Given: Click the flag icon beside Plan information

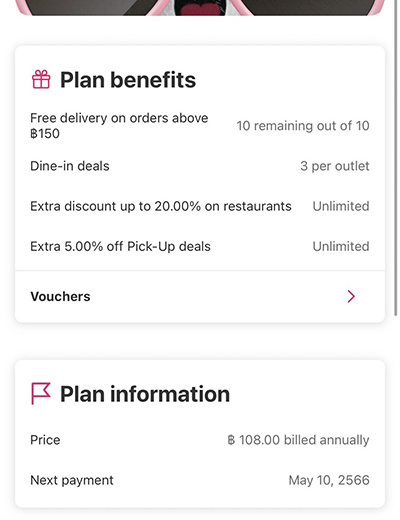Looking at the screenshot, I should click(x=41, y=393).
